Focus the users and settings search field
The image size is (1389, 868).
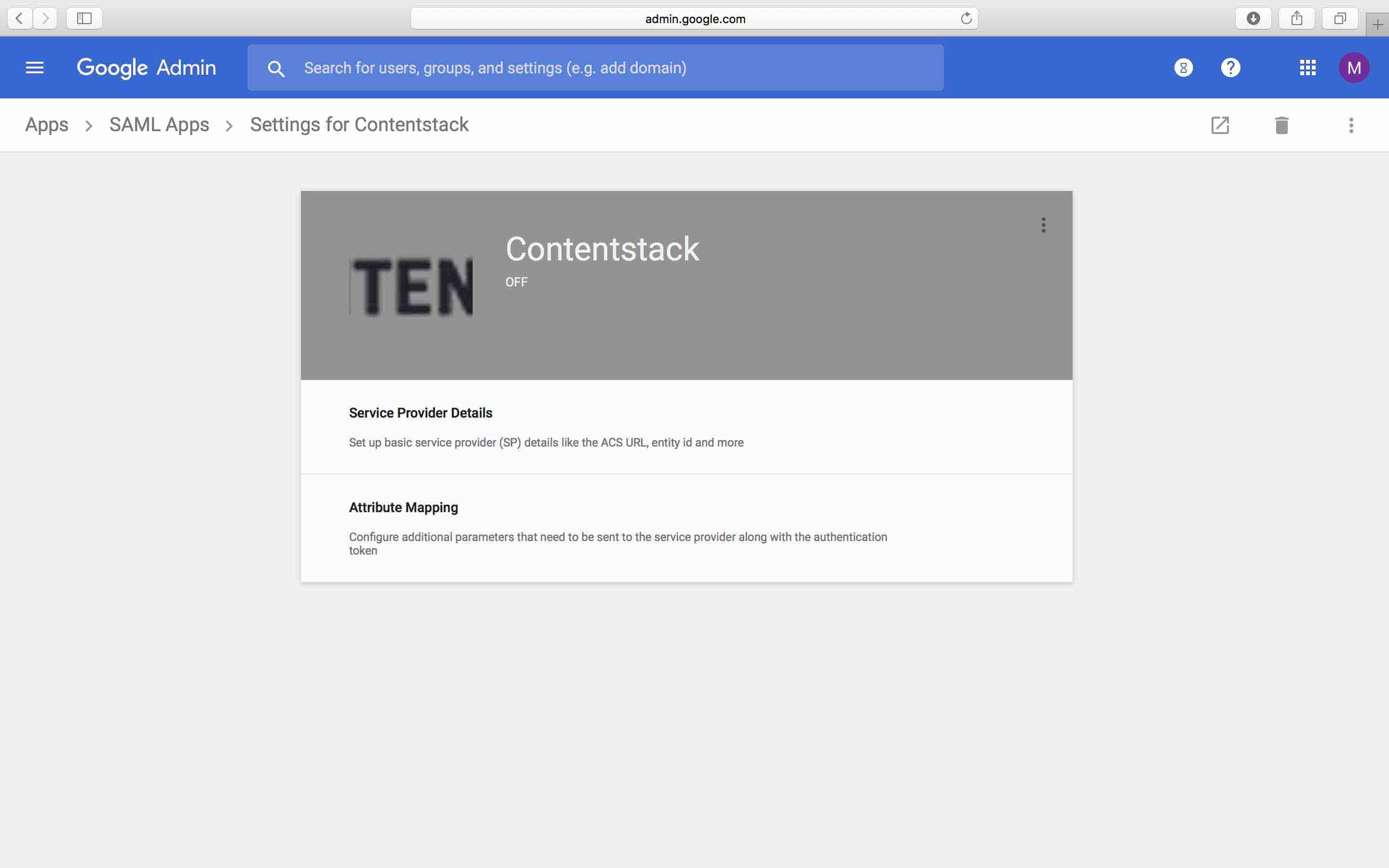click(x=595, y=68)
